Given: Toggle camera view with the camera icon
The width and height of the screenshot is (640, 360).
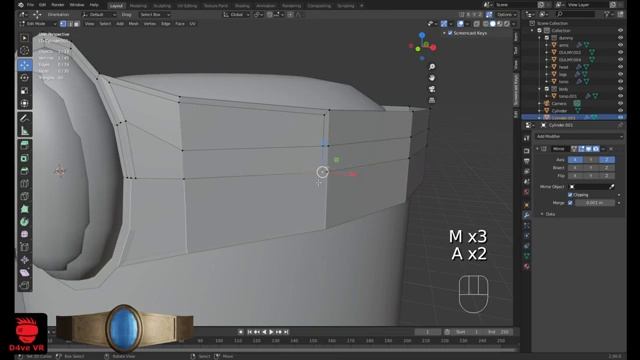Looking at the screenshot, I should point(432,89).
